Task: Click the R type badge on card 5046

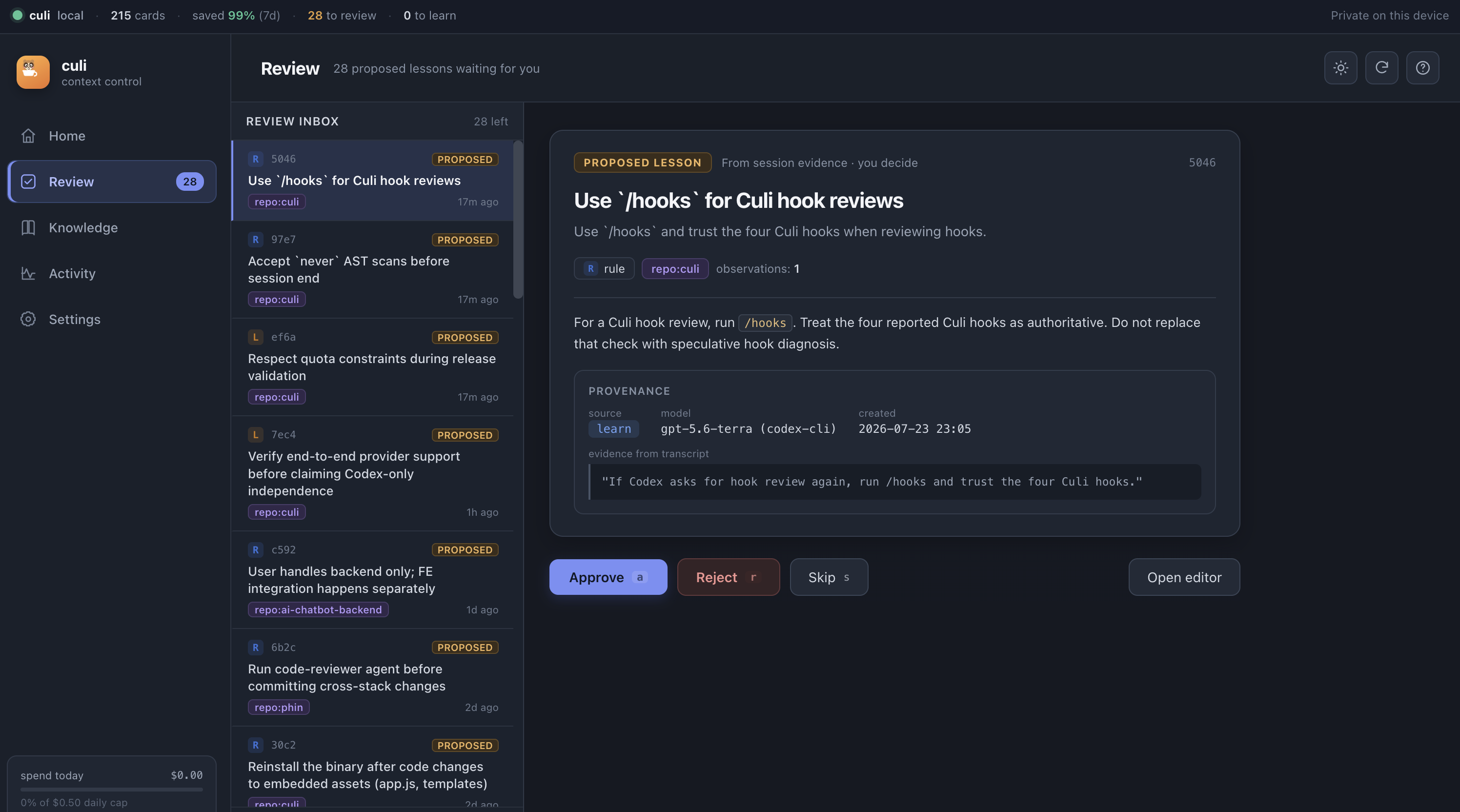Action: pyautogui.click(x=256, y=159)
